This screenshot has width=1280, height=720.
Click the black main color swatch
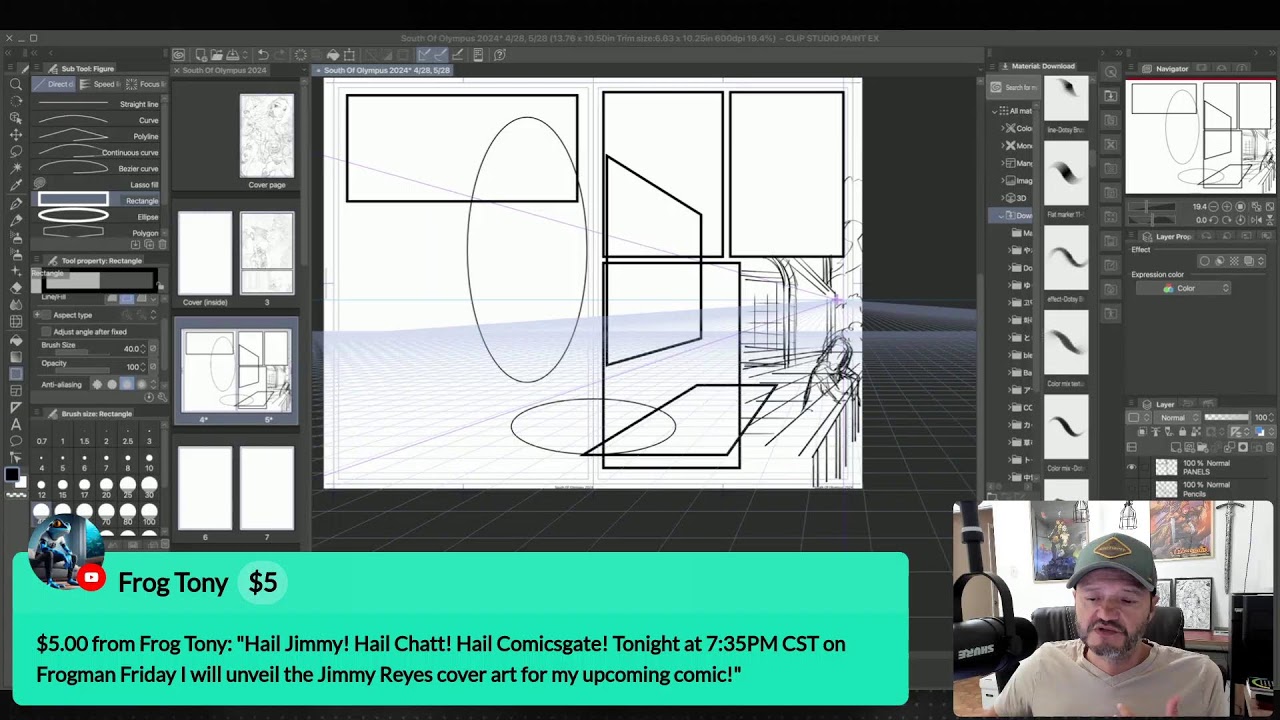click(x=12, y=474)
